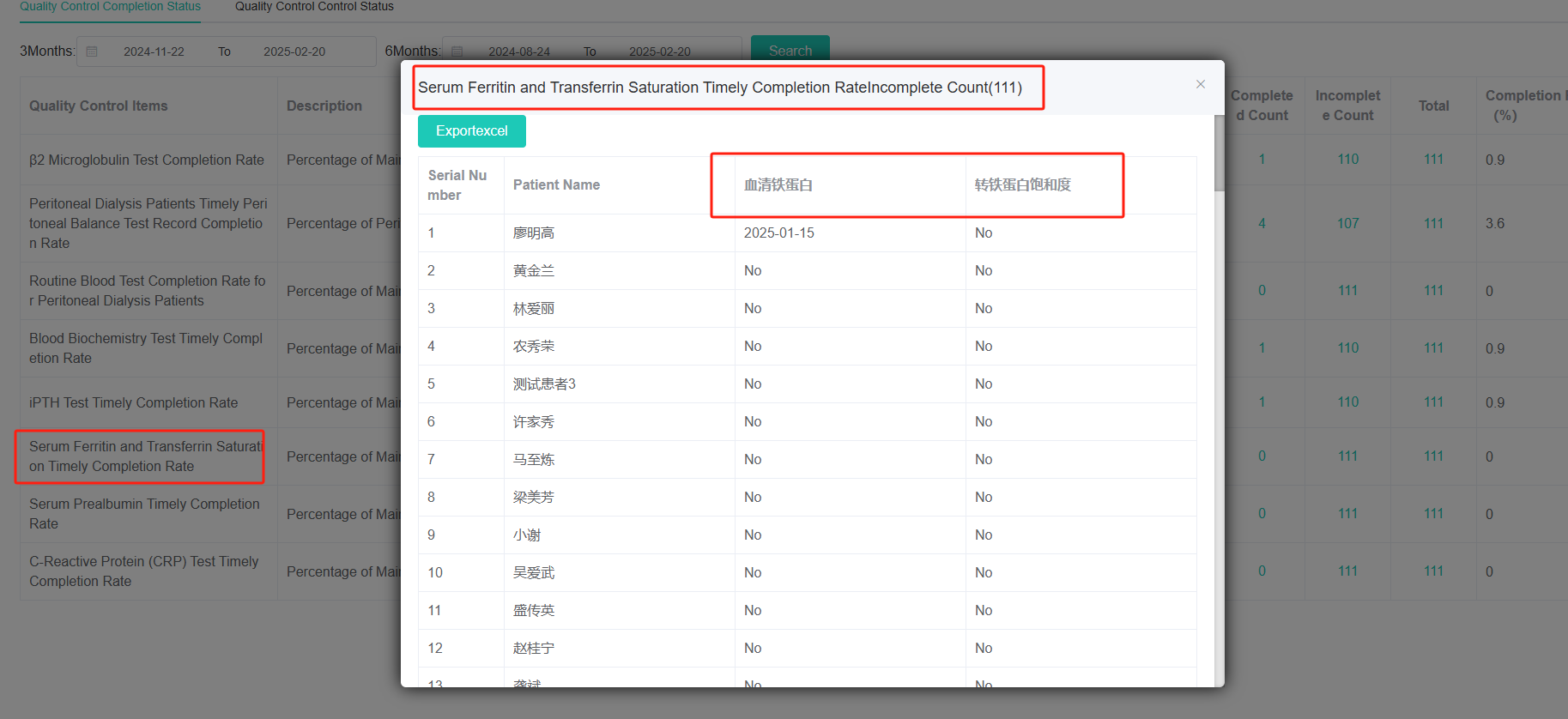This screenshot has width=1568, height=719.
Task: Select patient 盛传英
Action: point(534,611)
